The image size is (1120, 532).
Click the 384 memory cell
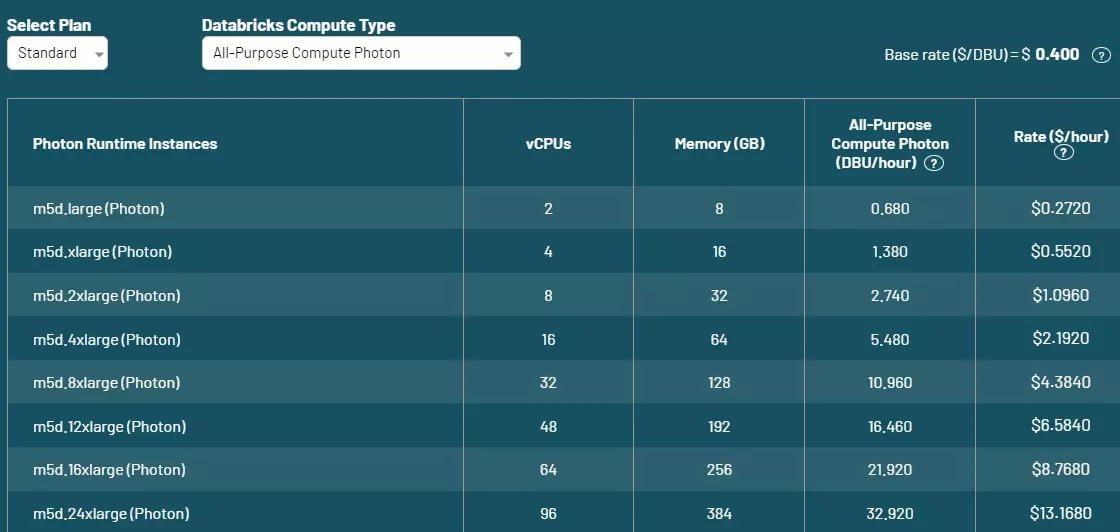point(719,513)
